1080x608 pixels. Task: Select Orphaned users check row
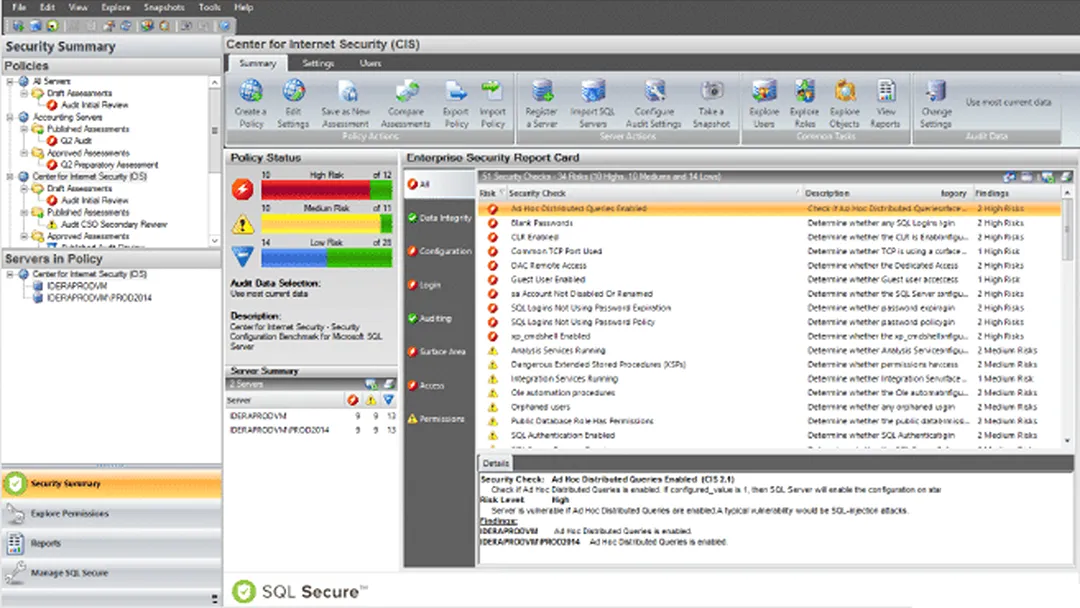click(769, 407)
